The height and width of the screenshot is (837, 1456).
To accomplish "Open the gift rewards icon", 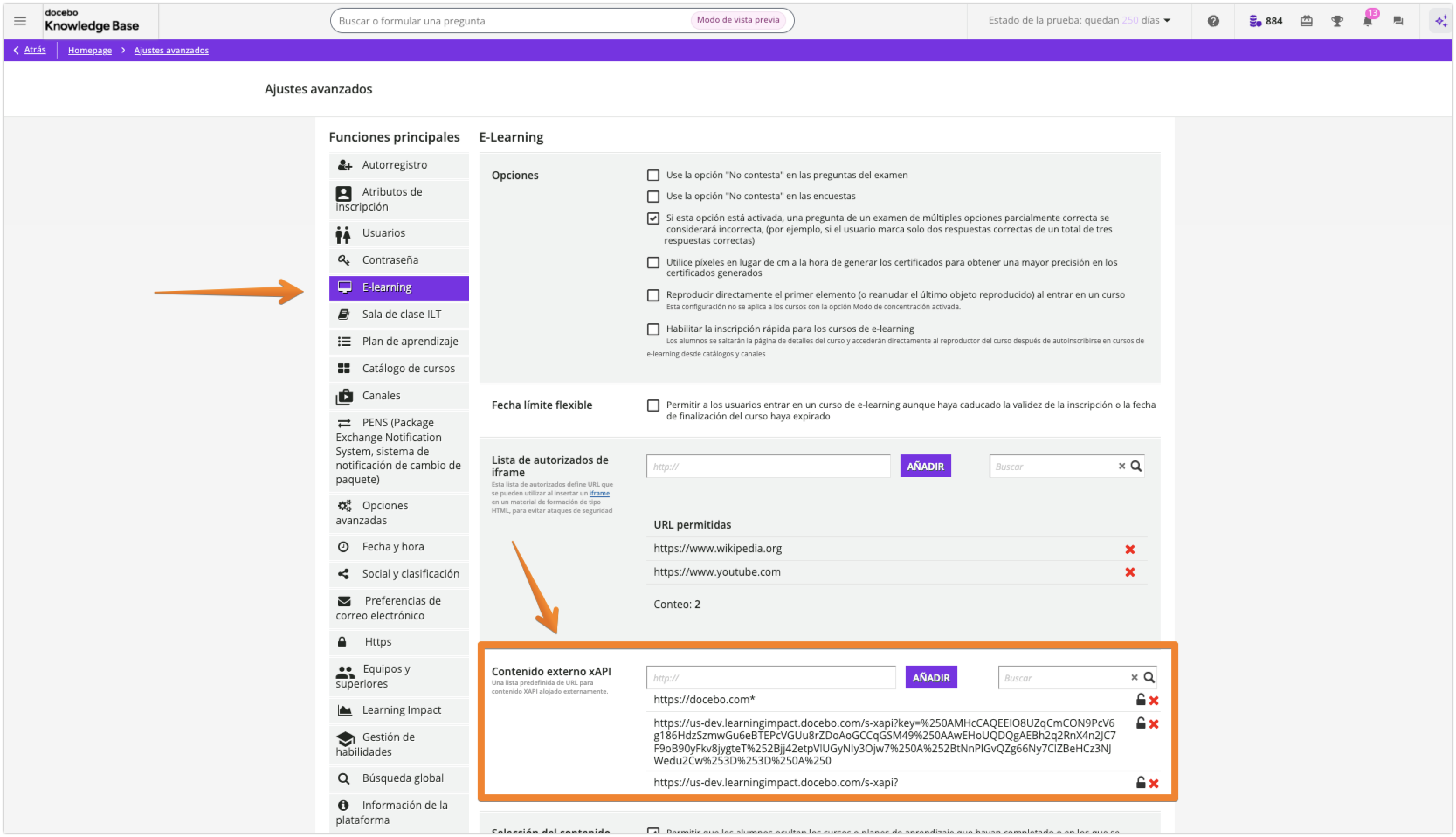I will [1306, 21].
